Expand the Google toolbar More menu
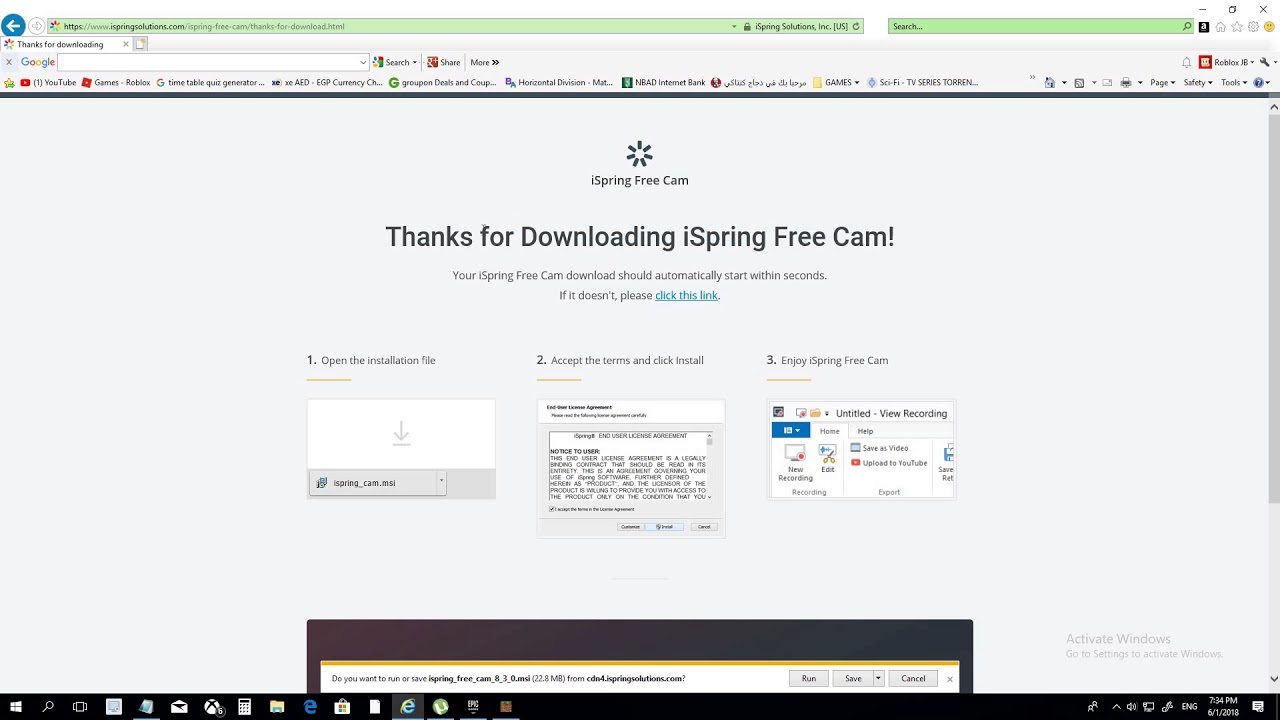Viewport: 1280px width, 720px height. click(x=484, y=62)
